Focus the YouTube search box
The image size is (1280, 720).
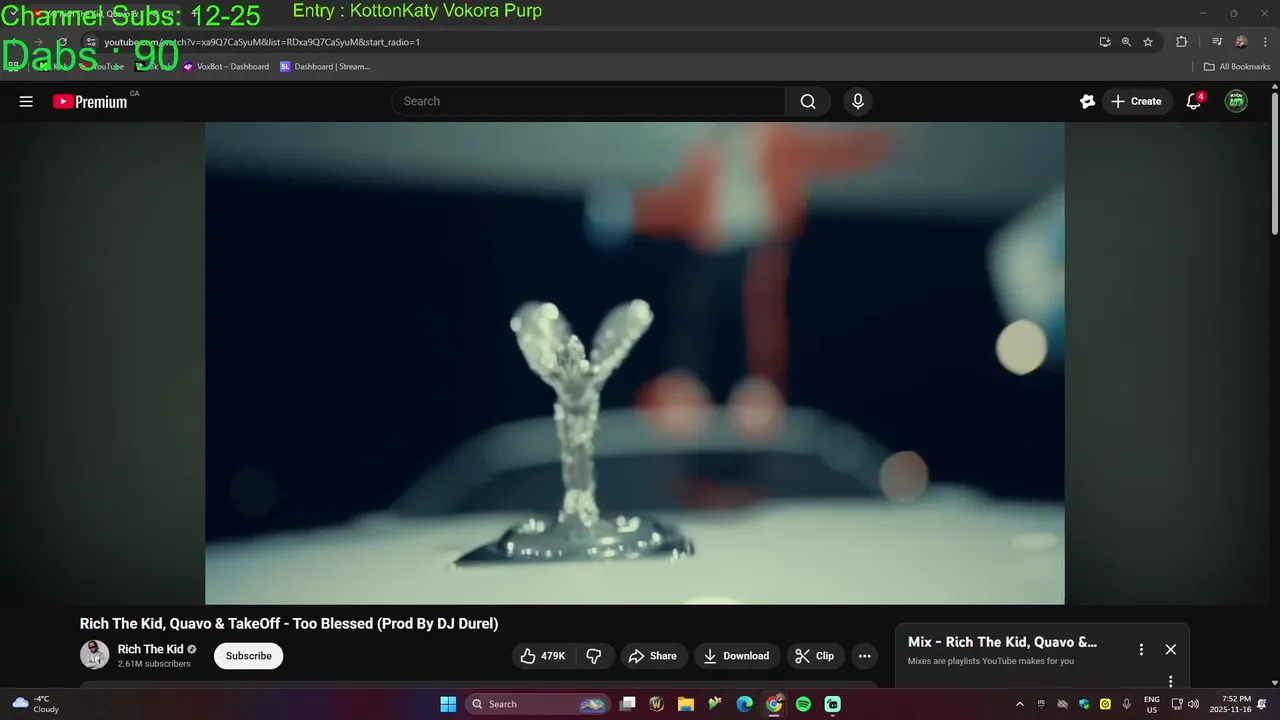click(x=588, y=101)
